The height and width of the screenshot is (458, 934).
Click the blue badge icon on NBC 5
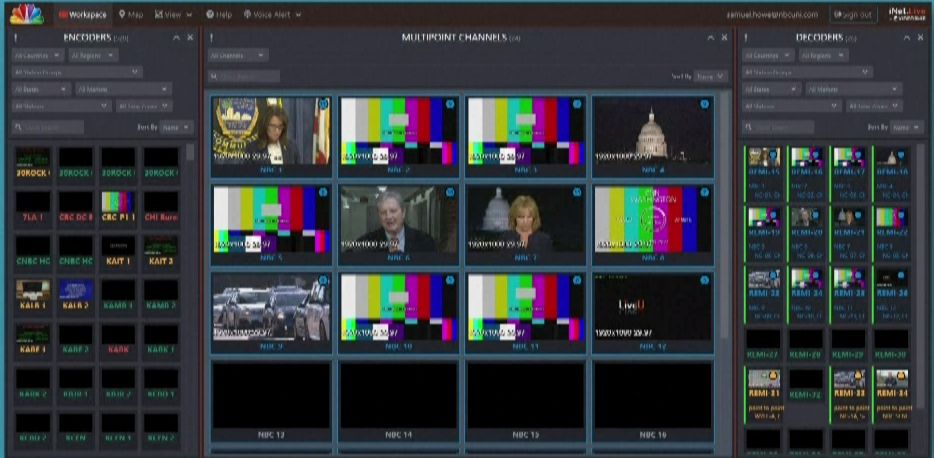[323, 192]
